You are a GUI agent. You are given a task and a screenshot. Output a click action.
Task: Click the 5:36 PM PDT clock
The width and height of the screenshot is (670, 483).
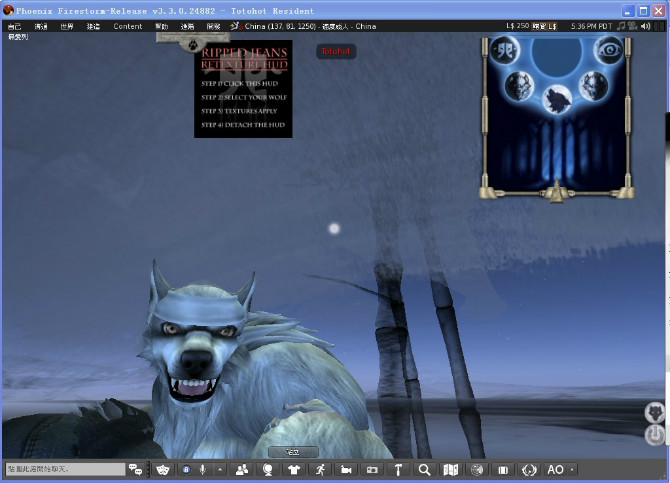point(591,27)
